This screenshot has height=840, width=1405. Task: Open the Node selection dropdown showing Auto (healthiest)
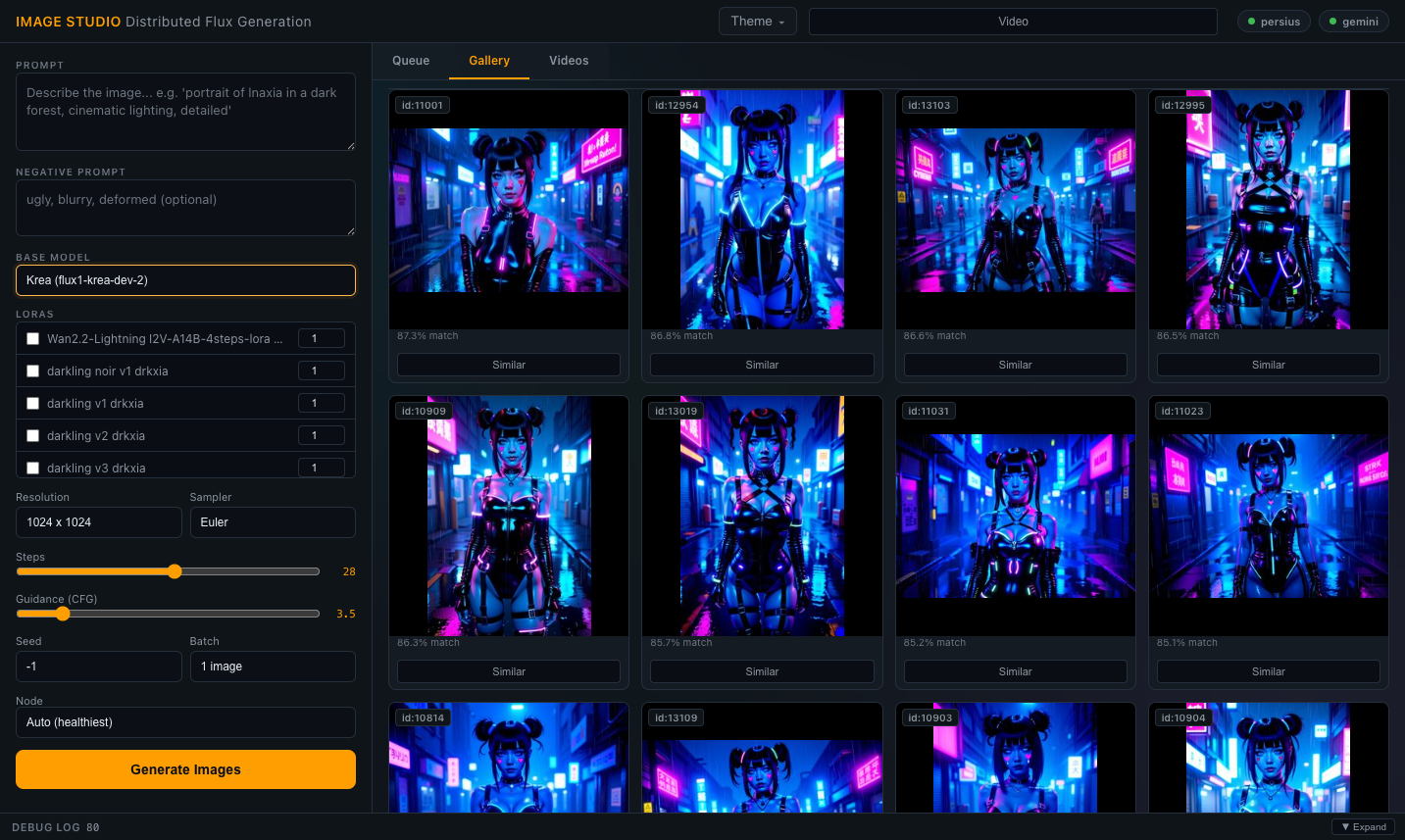point(185,722)
